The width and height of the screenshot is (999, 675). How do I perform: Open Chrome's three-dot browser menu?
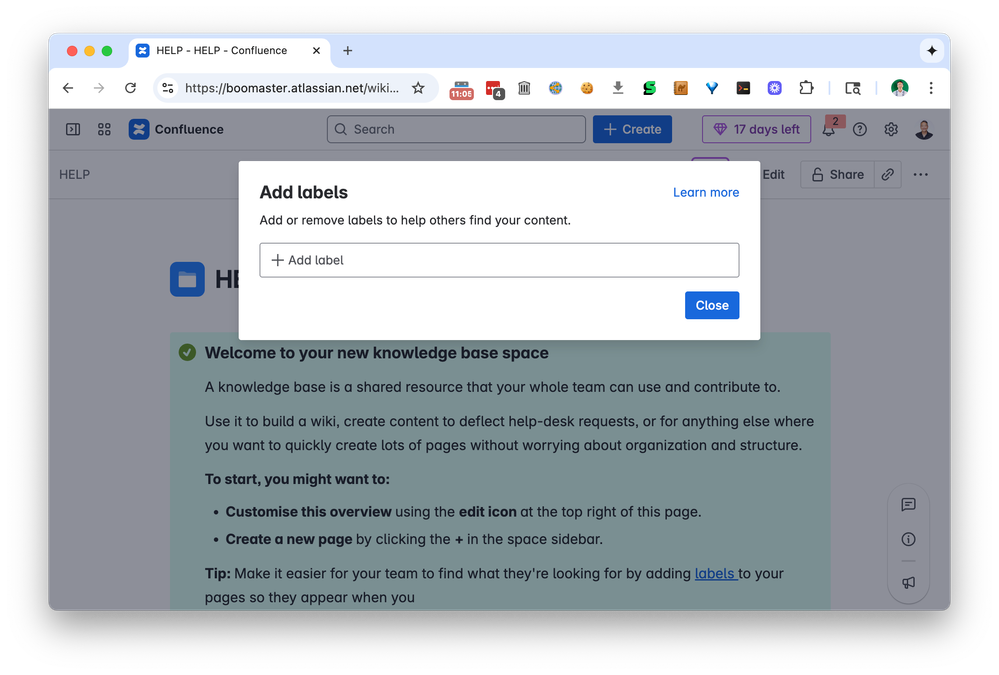pos(931,88)
